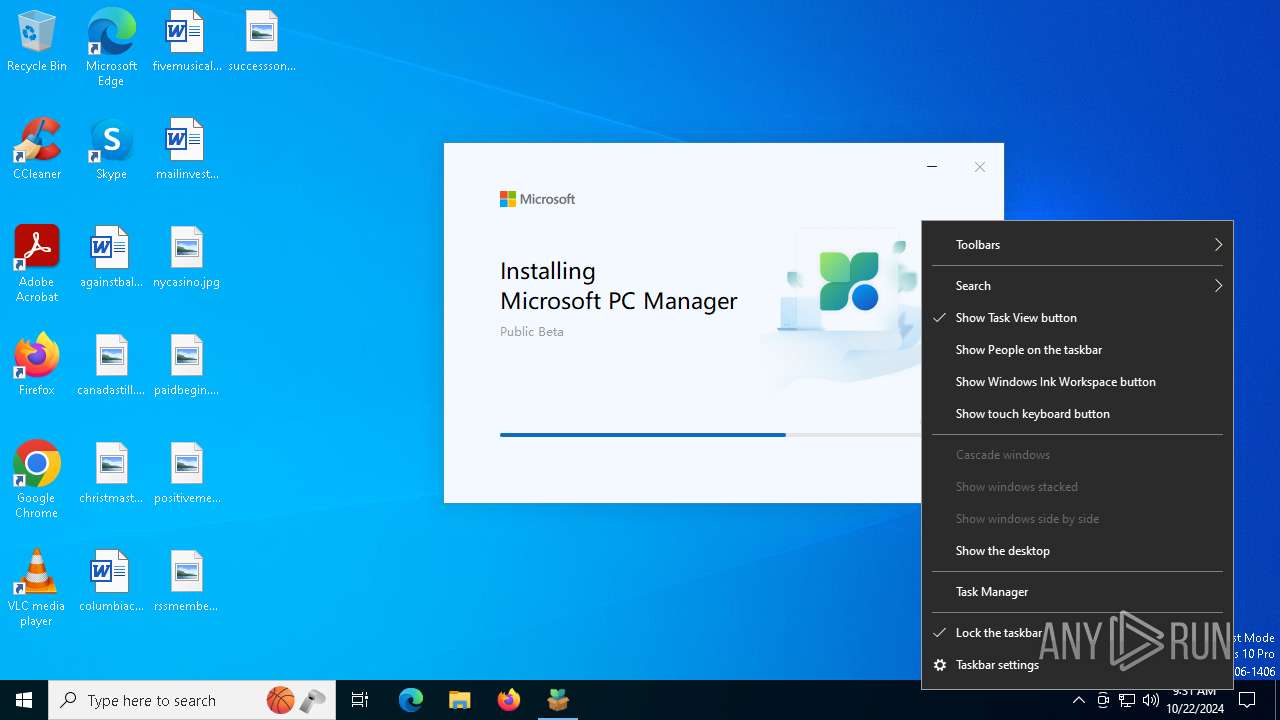Toggle Lock the taskbar option

pos(1077,633)
